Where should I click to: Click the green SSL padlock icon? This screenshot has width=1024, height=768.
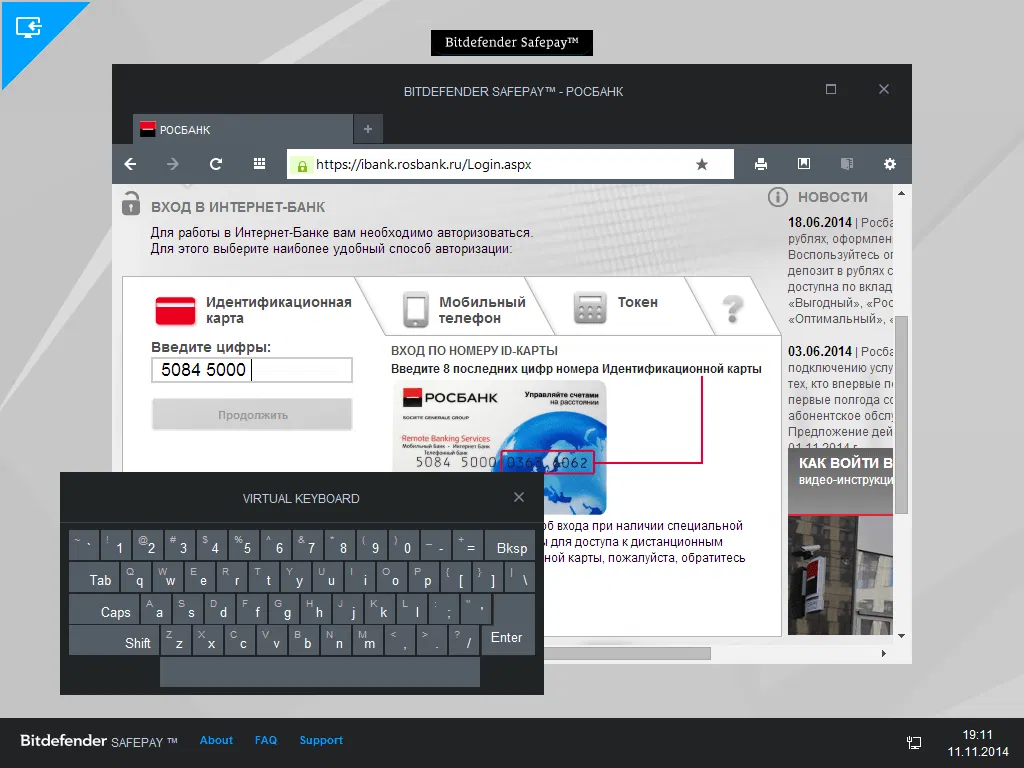pyautogui.click(x=302, y=165)
